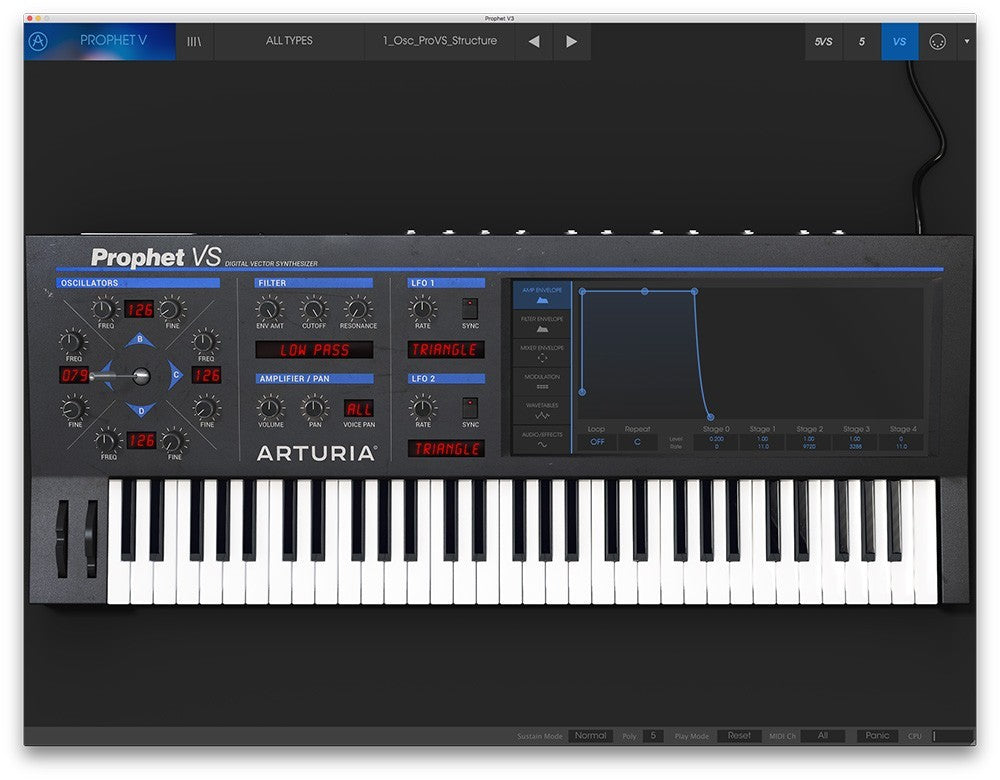Click the pitch bend wheel

point(62,539)
